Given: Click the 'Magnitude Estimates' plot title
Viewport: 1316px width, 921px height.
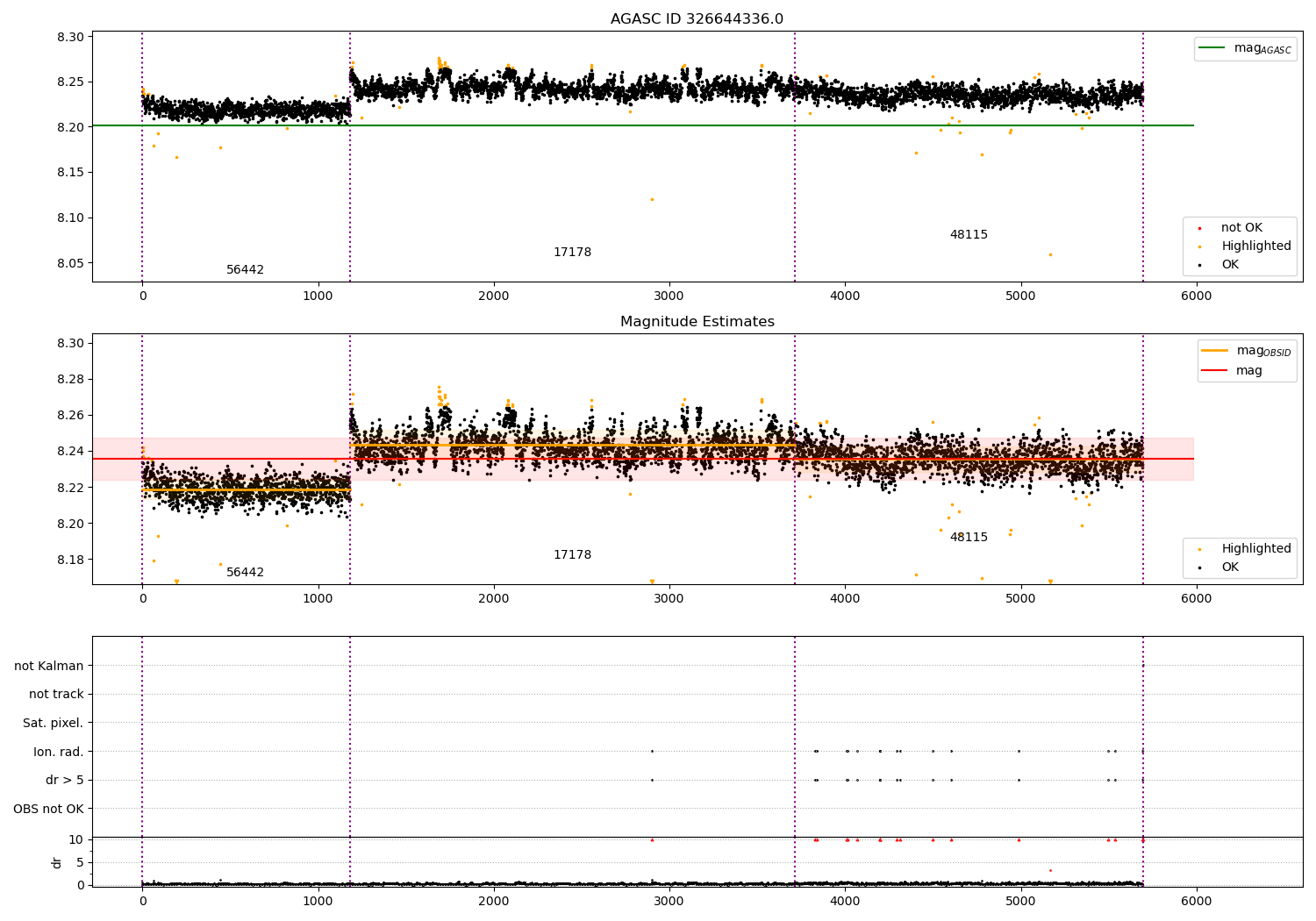Looking at the screenshot, I should coord(697,322).
